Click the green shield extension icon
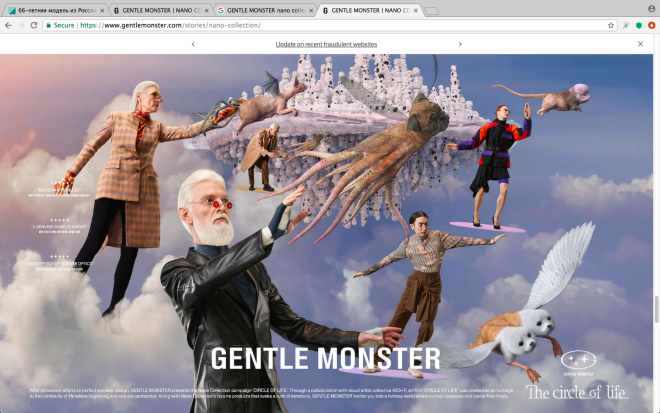The height and width of the screenshot is (413, 660). pos(638,25)
